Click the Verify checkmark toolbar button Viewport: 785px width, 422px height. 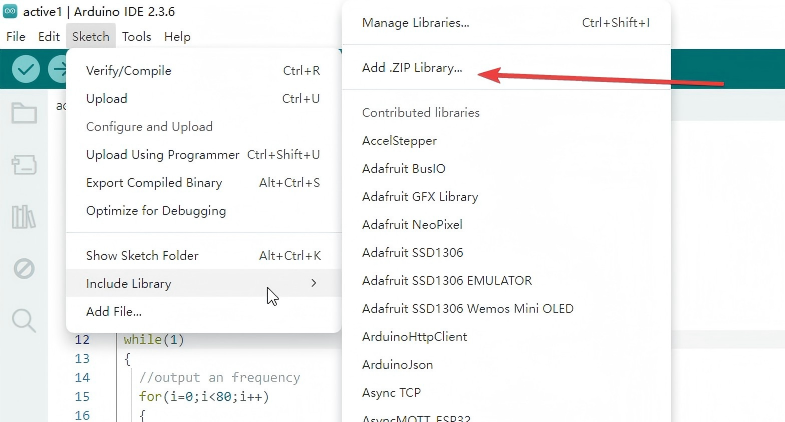coord(26,69)
